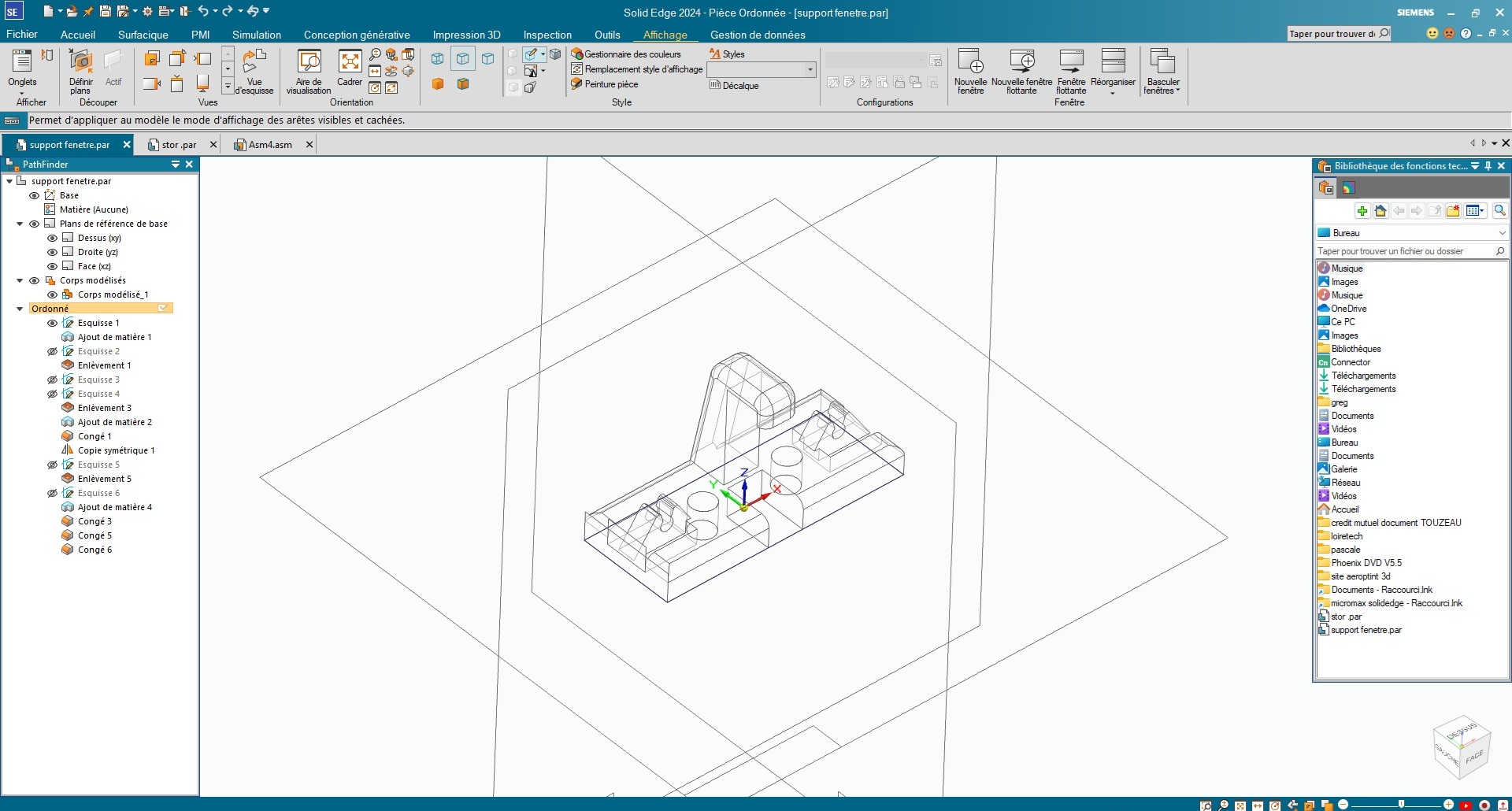Open the Bureau folder dropdown
1512x811 pixels.
1501,233
